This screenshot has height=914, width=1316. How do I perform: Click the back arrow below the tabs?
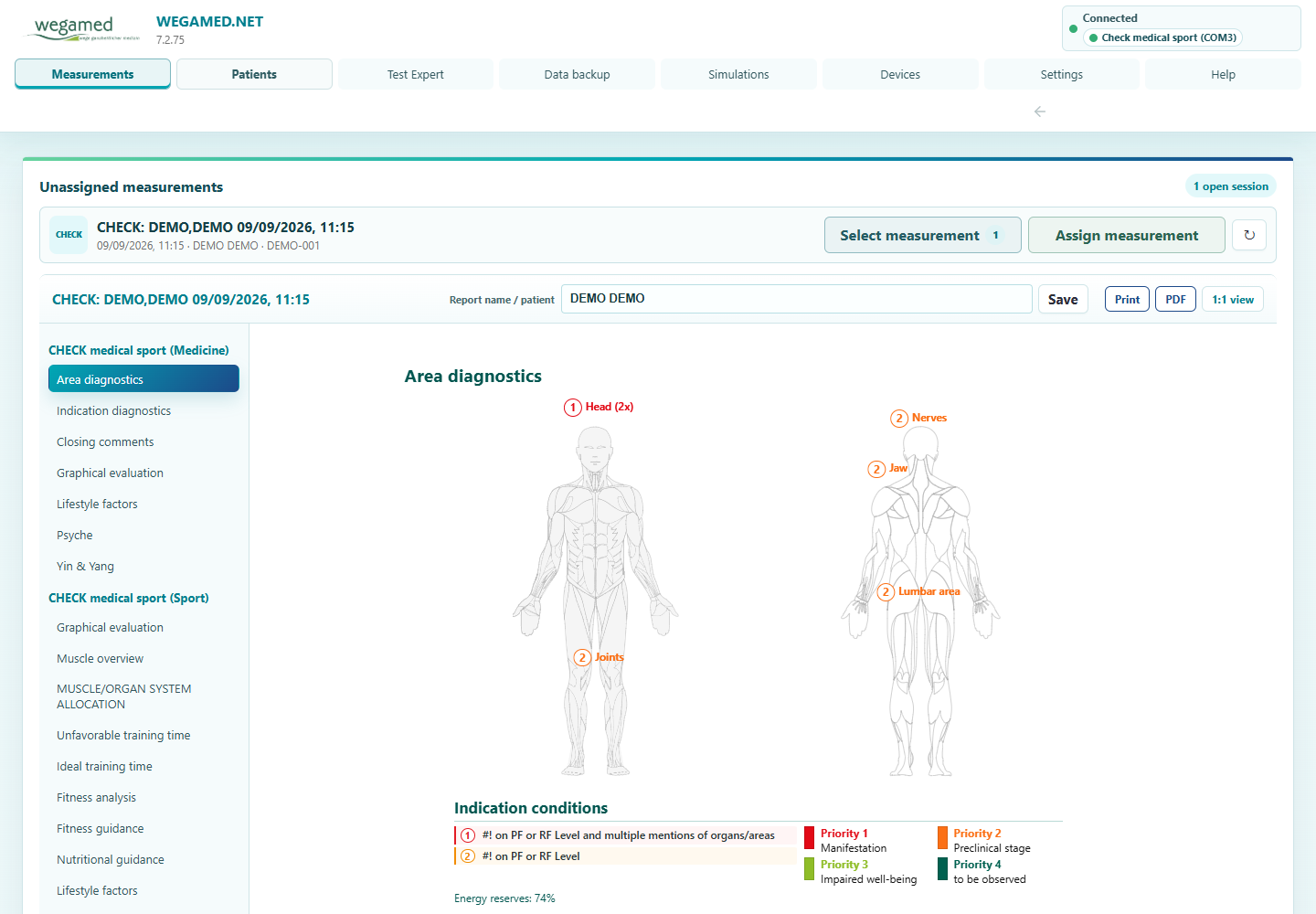[x=1040, y=112]
